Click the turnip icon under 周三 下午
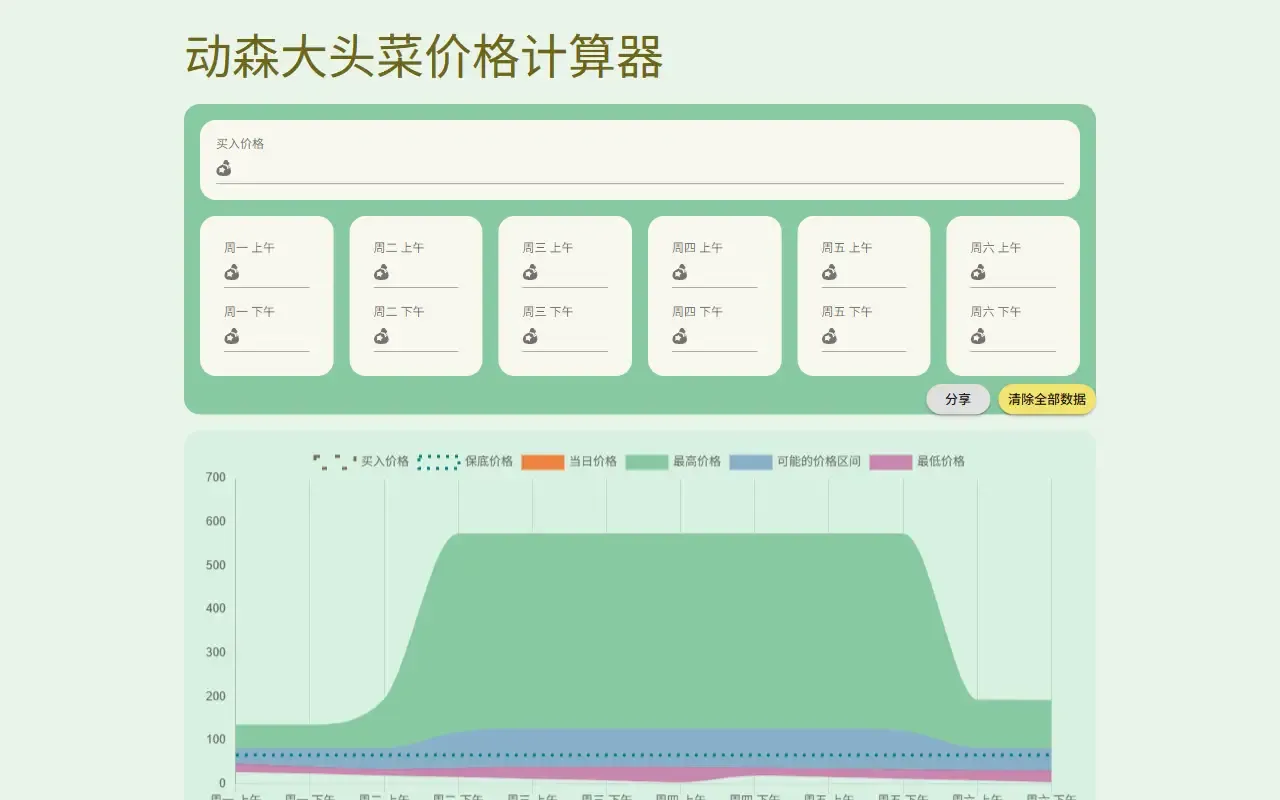Screen dimensions: 1280x800 pos(530,336)
